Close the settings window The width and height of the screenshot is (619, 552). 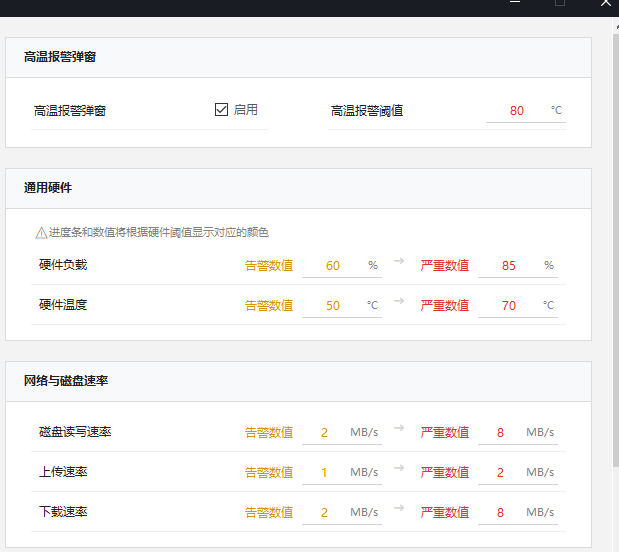pyautogui.click(x=606, y=3)
